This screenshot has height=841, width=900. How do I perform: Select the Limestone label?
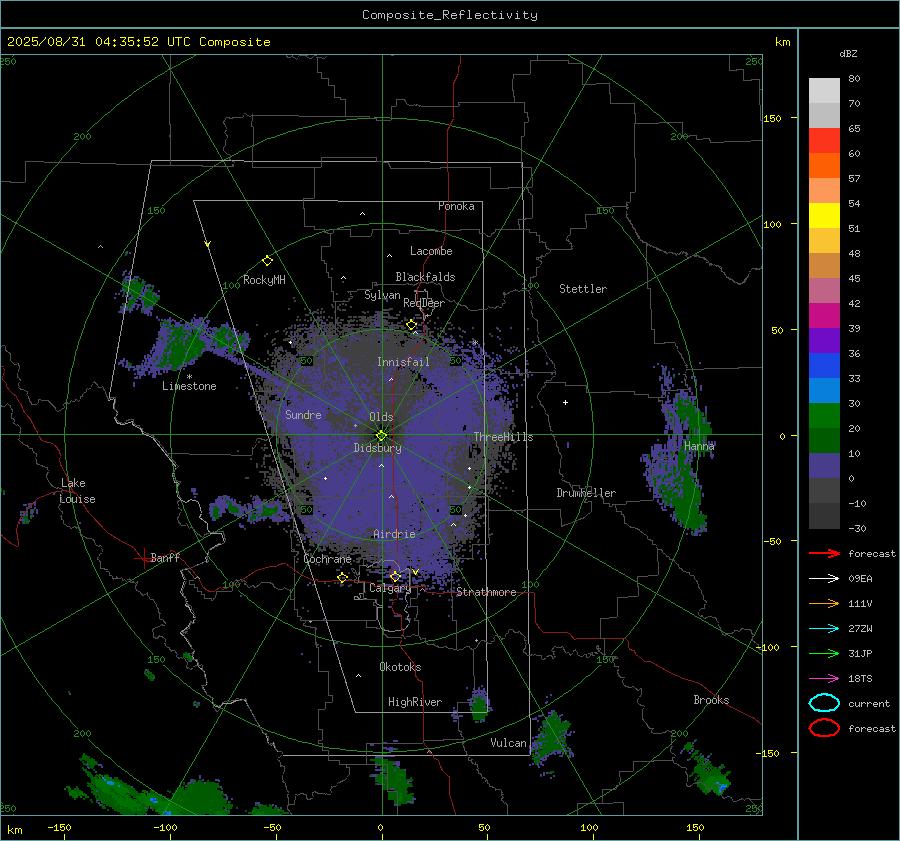click(189, 386)
